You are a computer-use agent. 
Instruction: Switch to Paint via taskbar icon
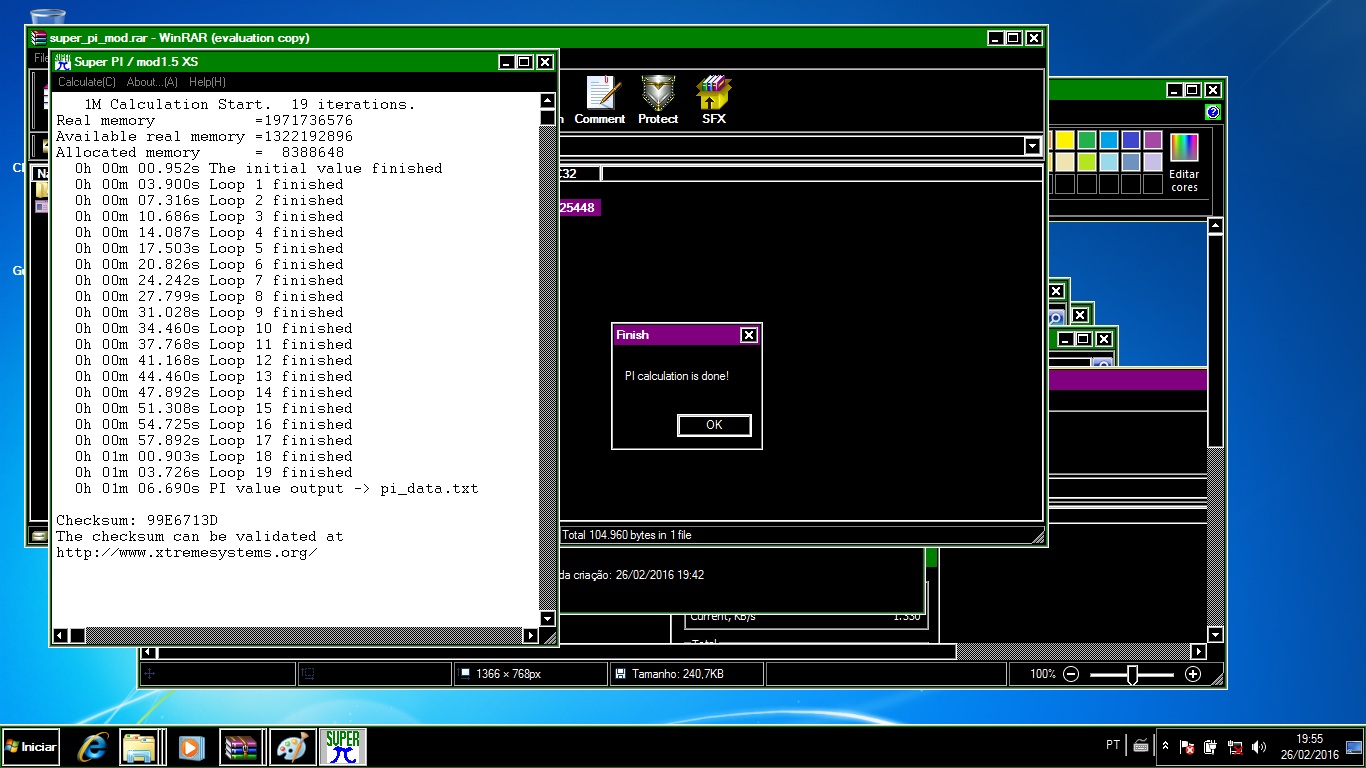click(292, 747)
